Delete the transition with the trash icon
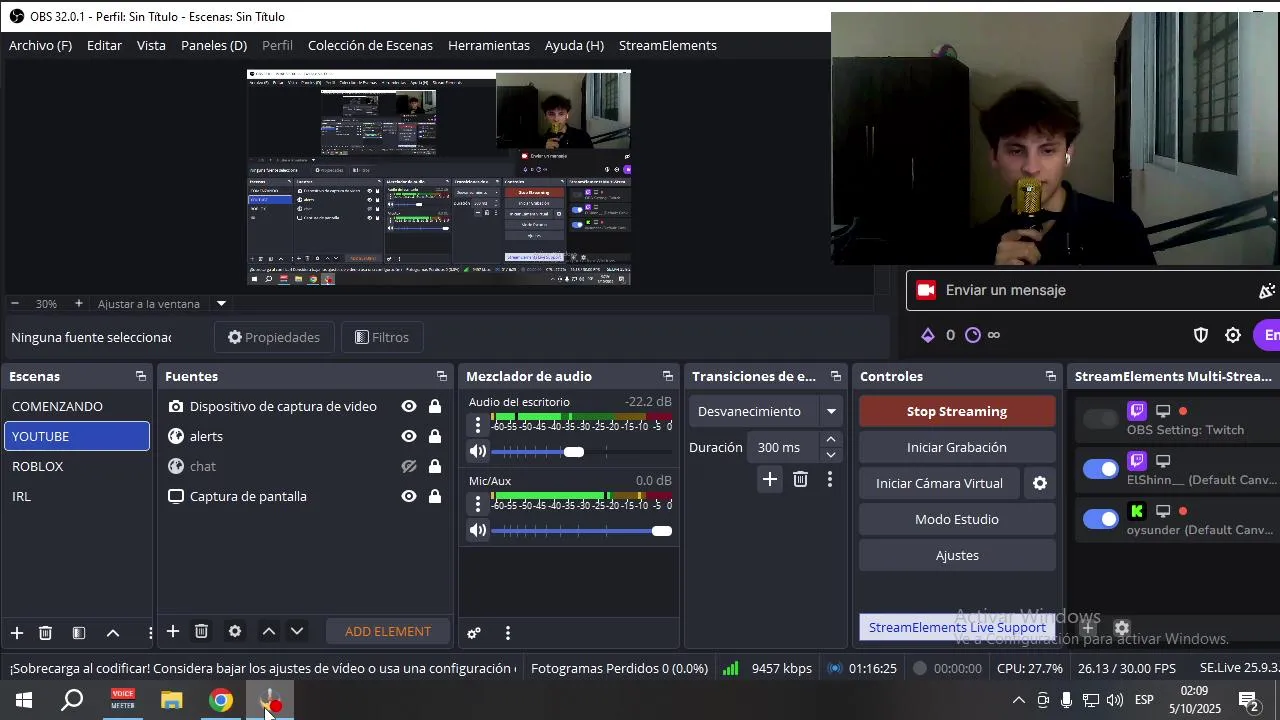 click(x=800, y=480)
